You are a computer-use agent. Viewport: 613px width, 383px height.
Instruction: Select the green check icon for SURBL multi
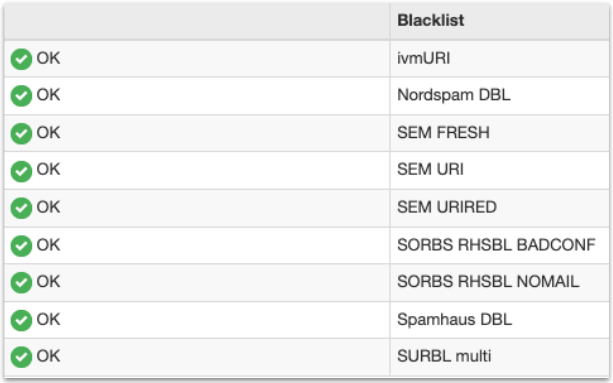(21, 357)
